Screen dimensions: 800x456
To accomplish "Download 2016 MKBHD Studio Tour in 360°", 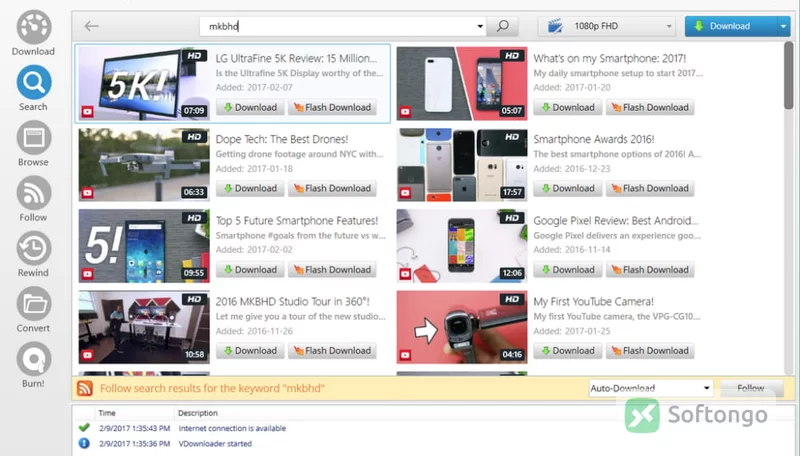I will click(250, 350).
